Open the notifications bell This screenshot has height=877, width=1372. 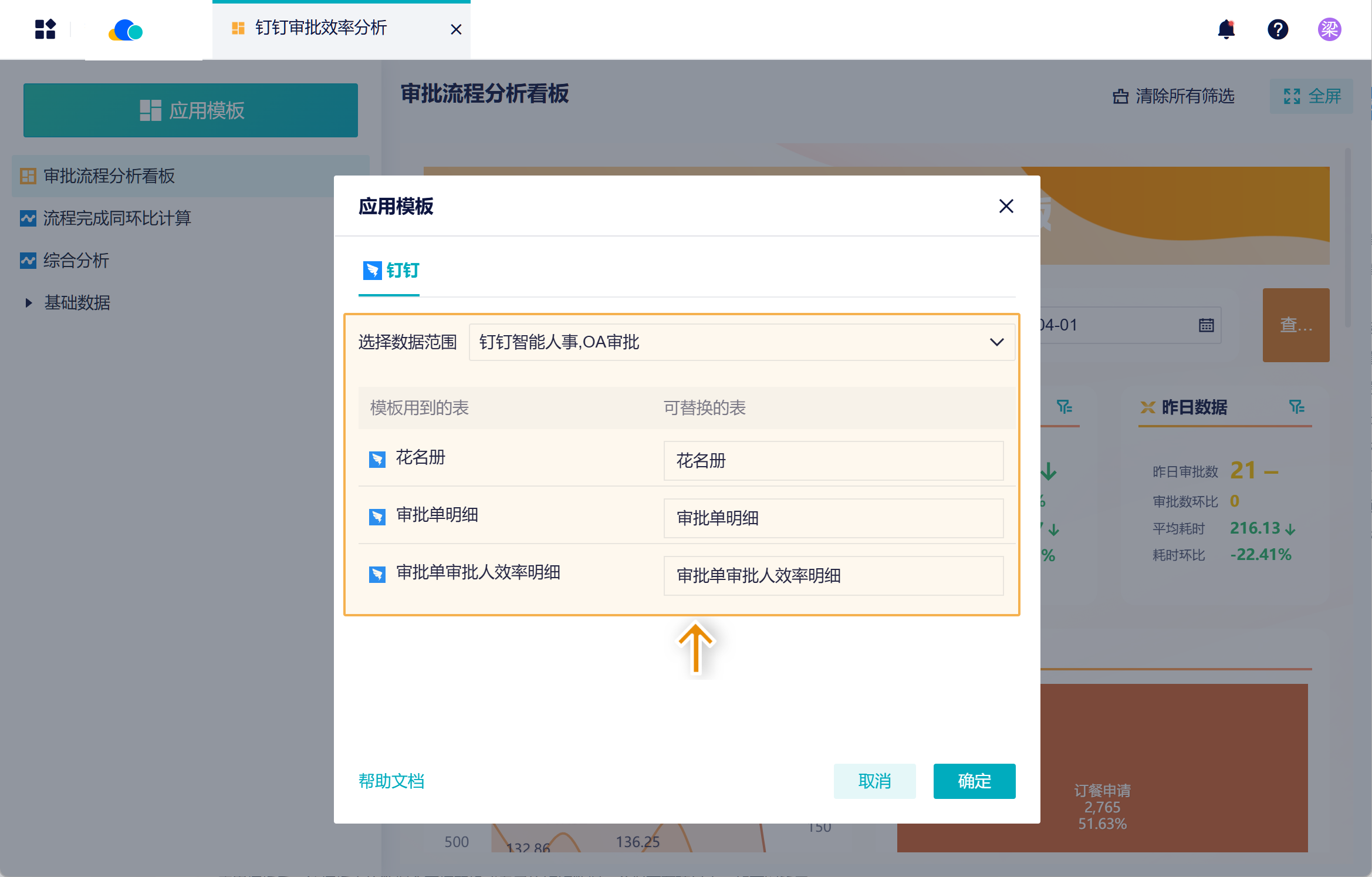(1226, 29)
